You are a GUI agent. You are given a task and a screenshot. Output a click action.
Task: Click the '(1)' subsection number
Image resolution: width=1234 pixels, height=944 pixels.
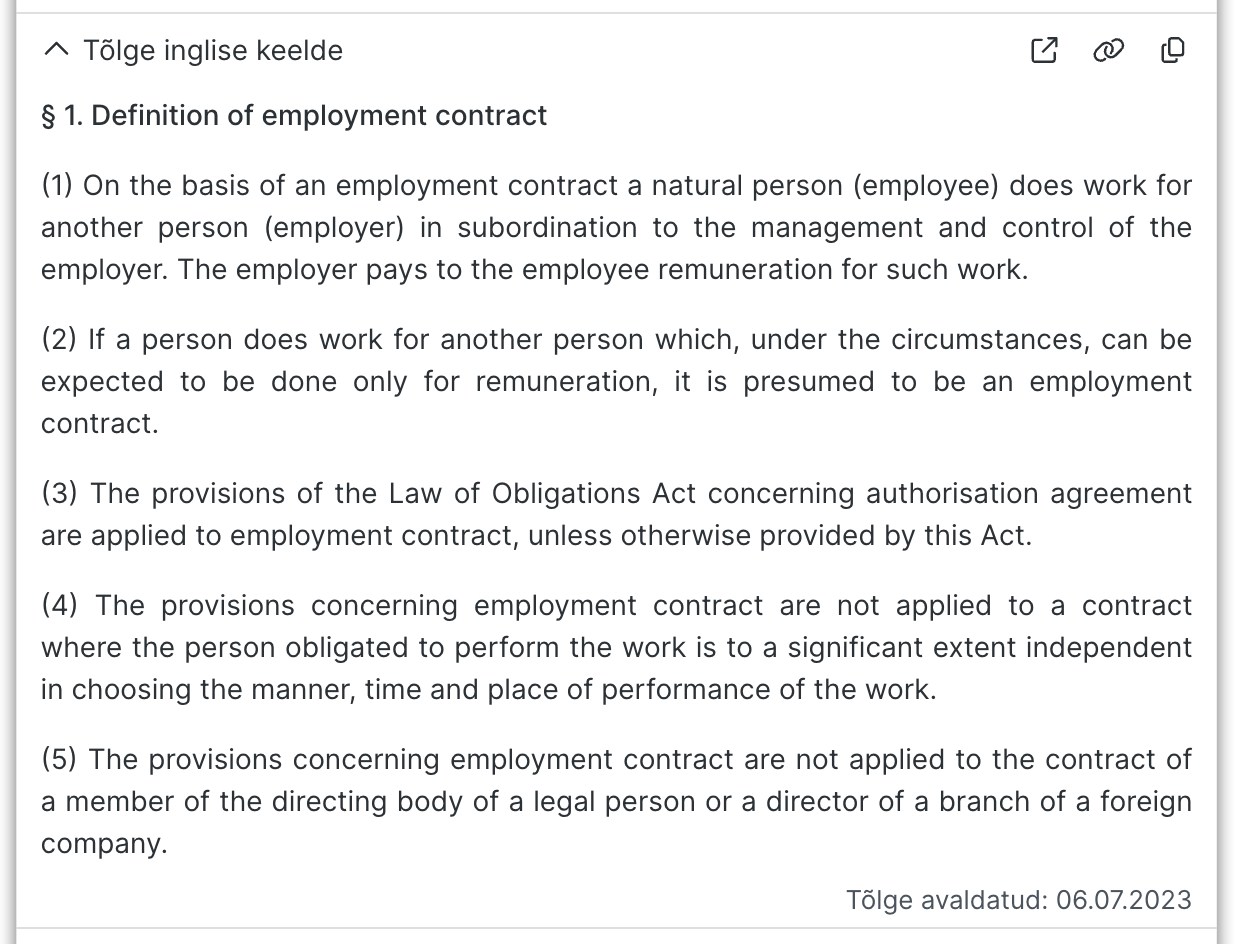pyautogui.click(x=57, y=186)
